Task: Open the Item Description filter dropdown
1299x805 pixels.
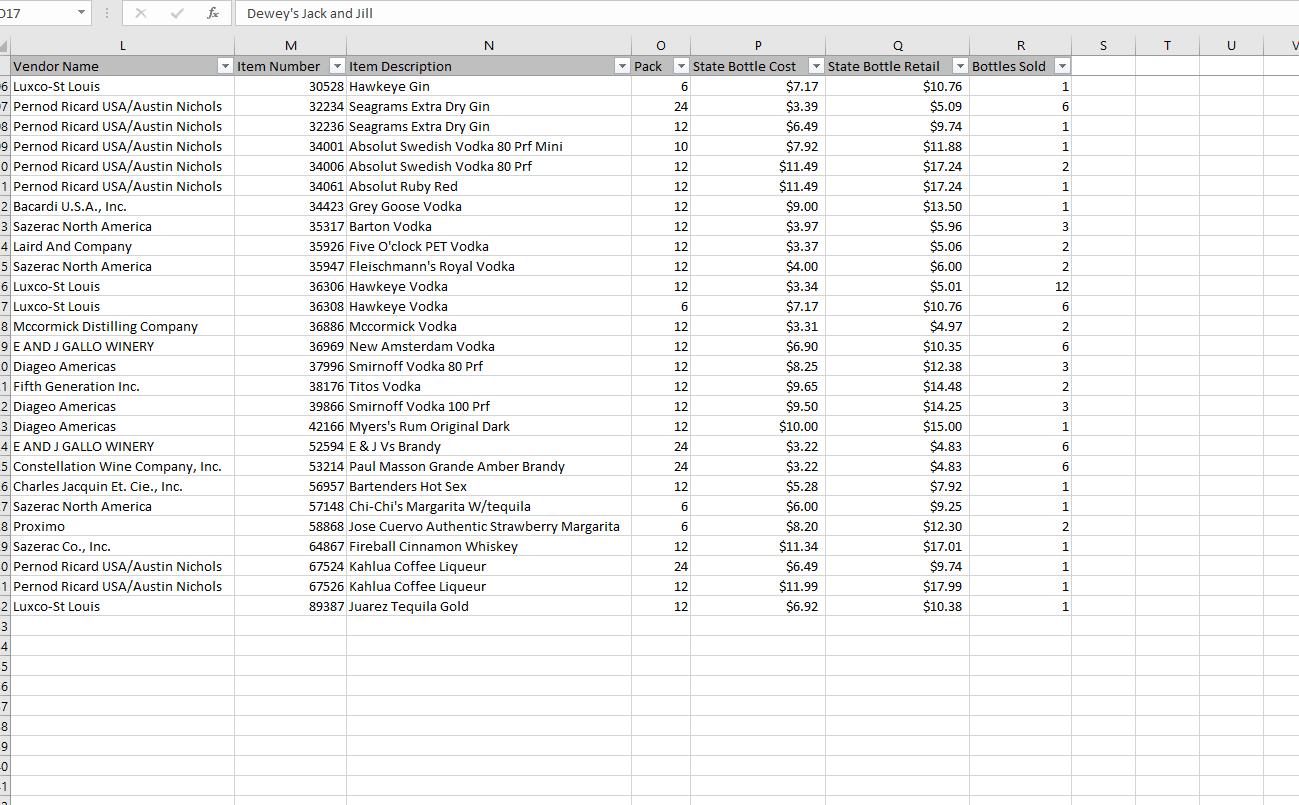Action: [622, 66]
